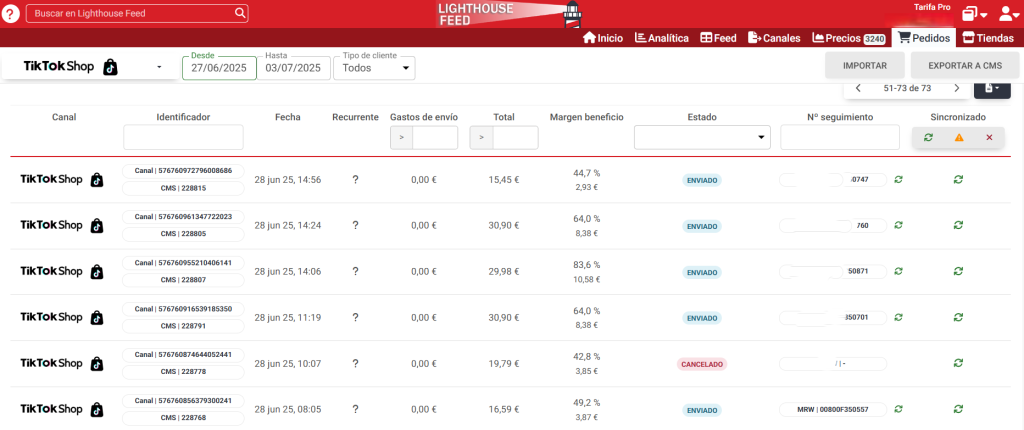1024x430 pixels.
Task: Click CMS | 228807 badge
Action: (x=183, y=280)
